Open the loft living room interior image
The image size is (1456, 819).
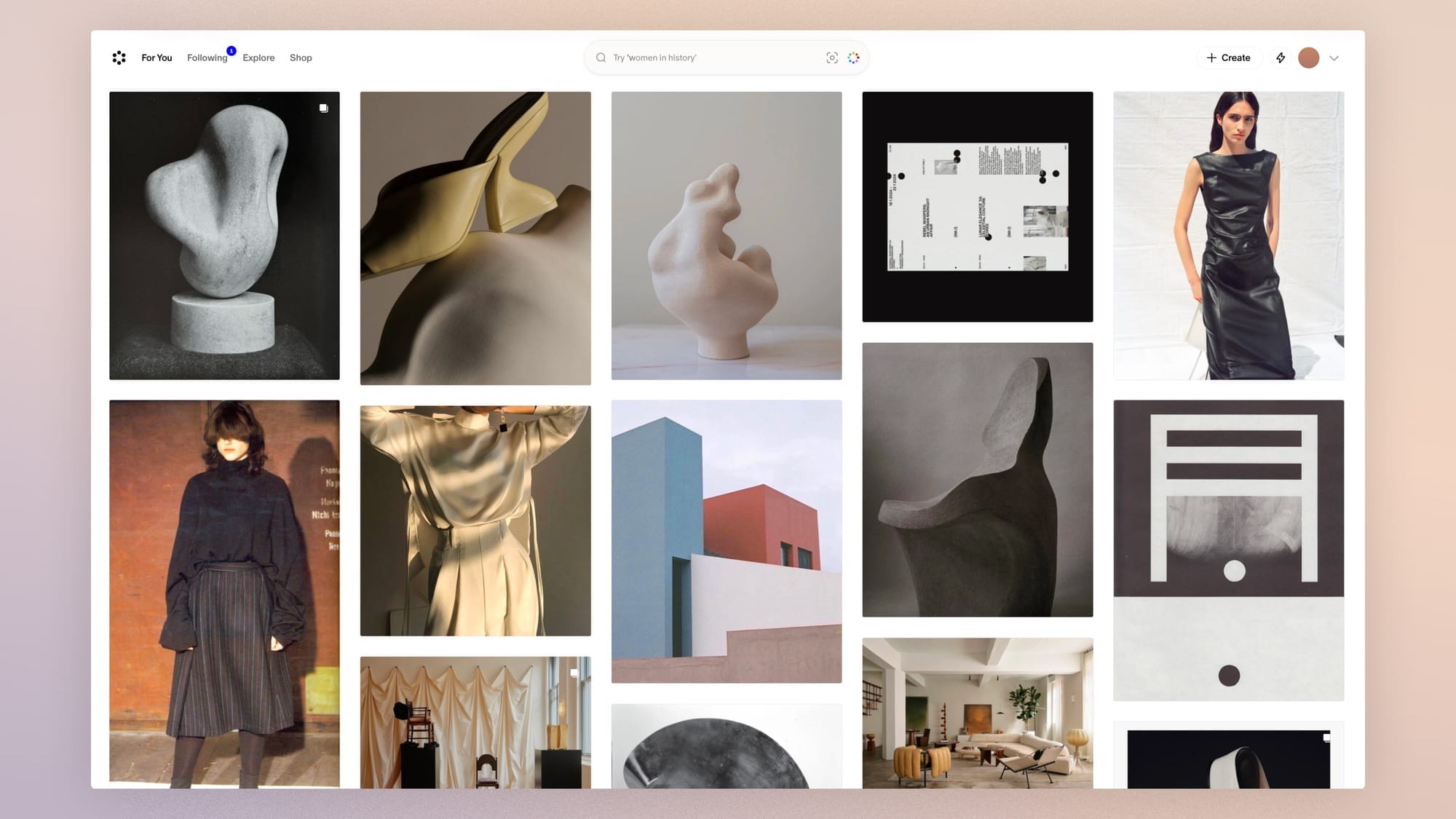click(x=978, y=713)
